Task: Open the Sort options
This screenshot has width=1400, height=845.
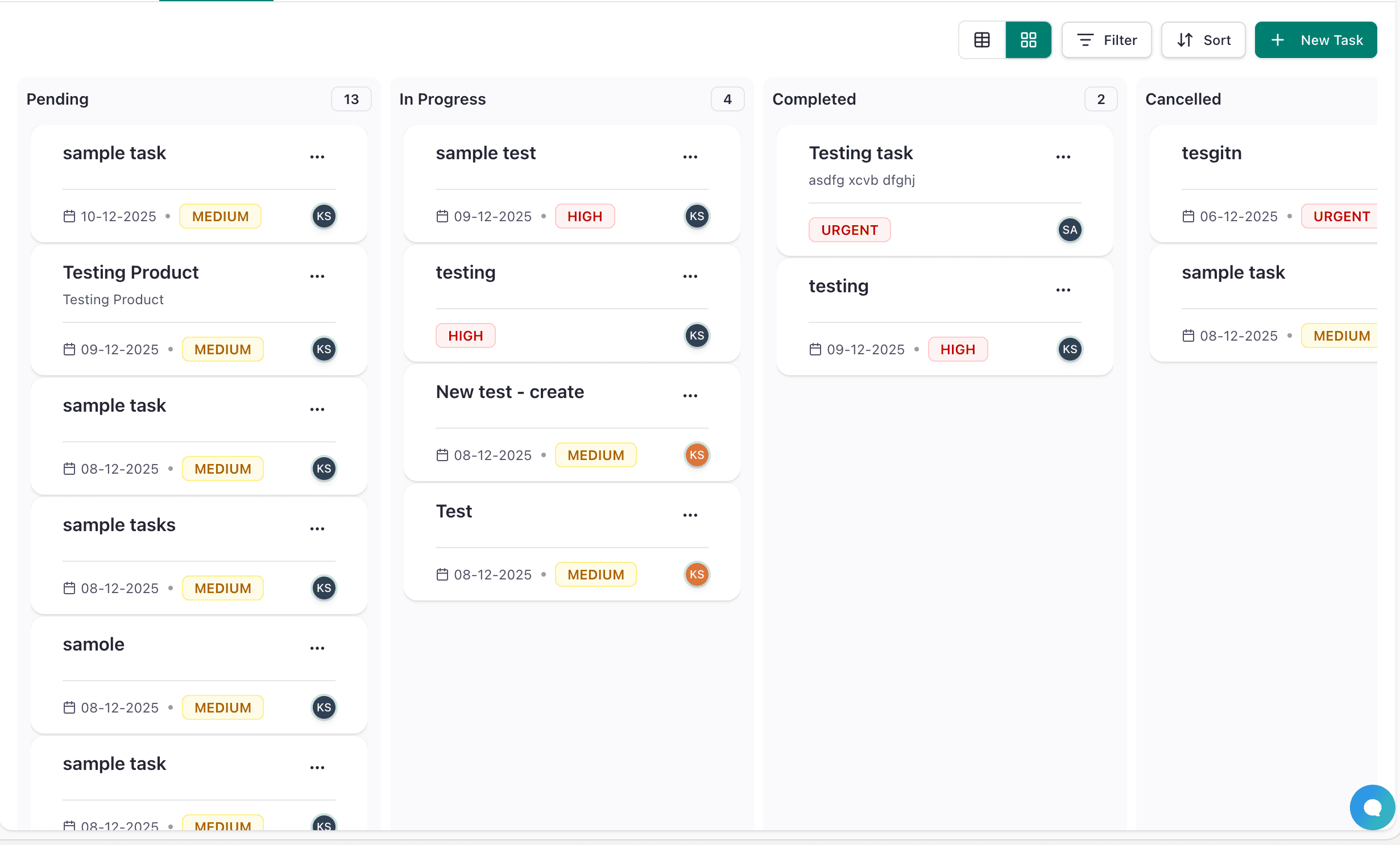Action: [1203, 40]
